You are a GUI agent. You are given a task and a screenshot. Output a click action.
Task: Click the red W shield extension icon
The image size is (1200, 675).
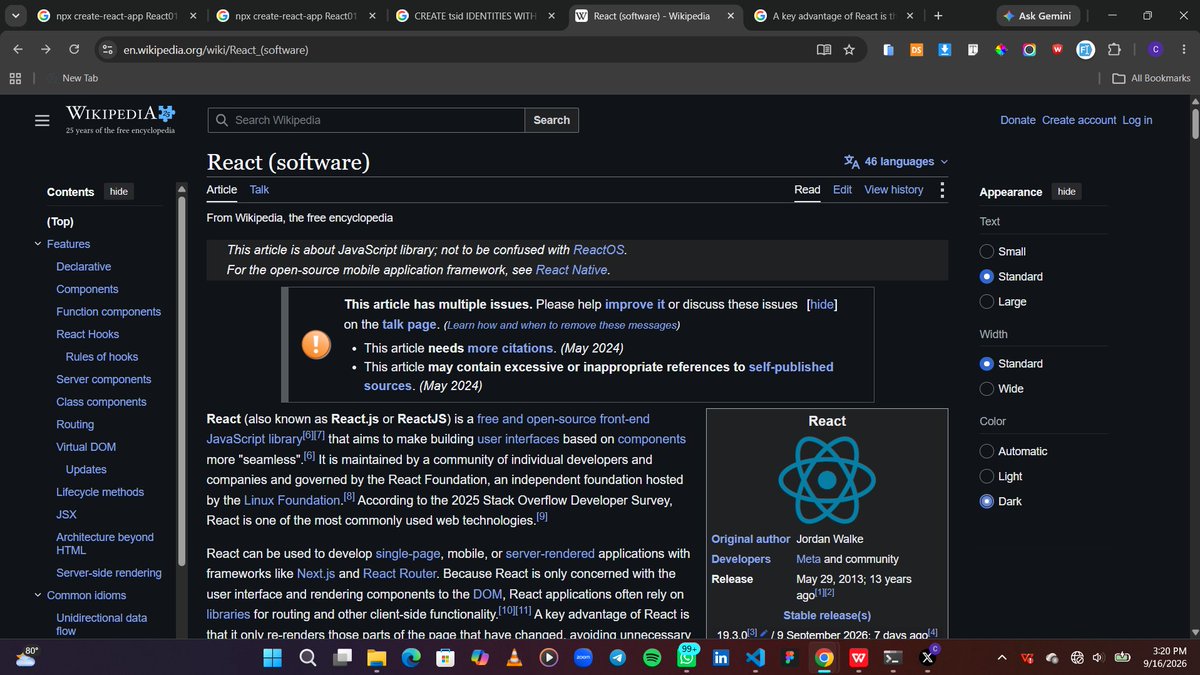(1057, 50)
